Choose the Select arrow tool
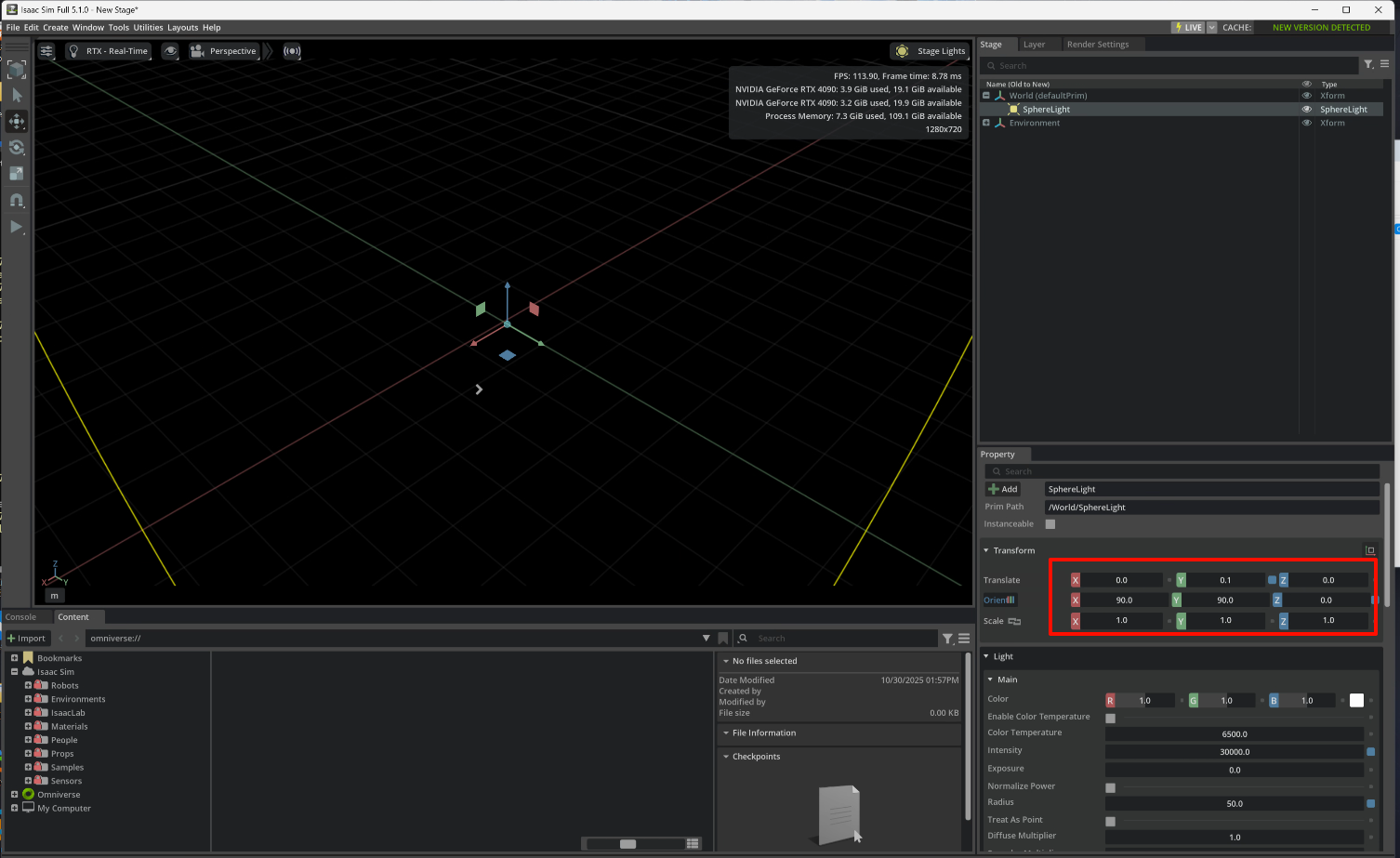The width and height of the screenshot is (1400, 858). [17, 95]
